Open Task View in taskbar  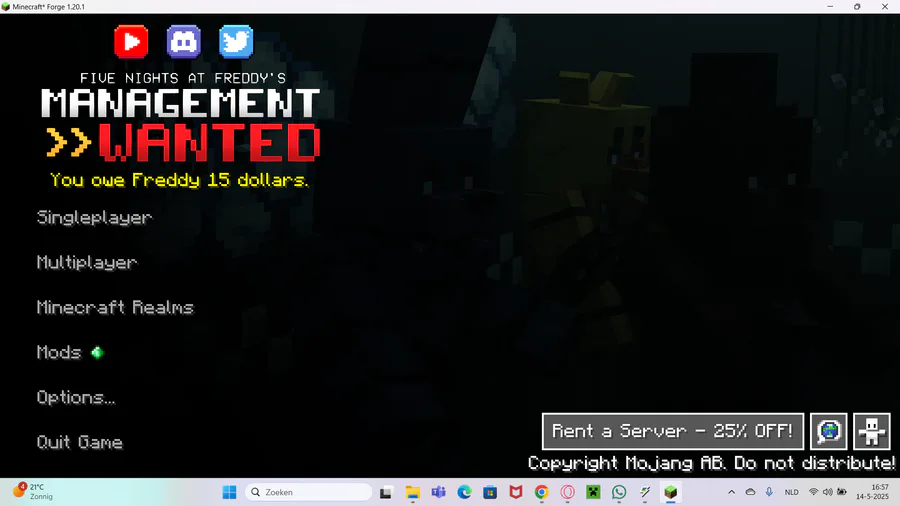point(386,492)
